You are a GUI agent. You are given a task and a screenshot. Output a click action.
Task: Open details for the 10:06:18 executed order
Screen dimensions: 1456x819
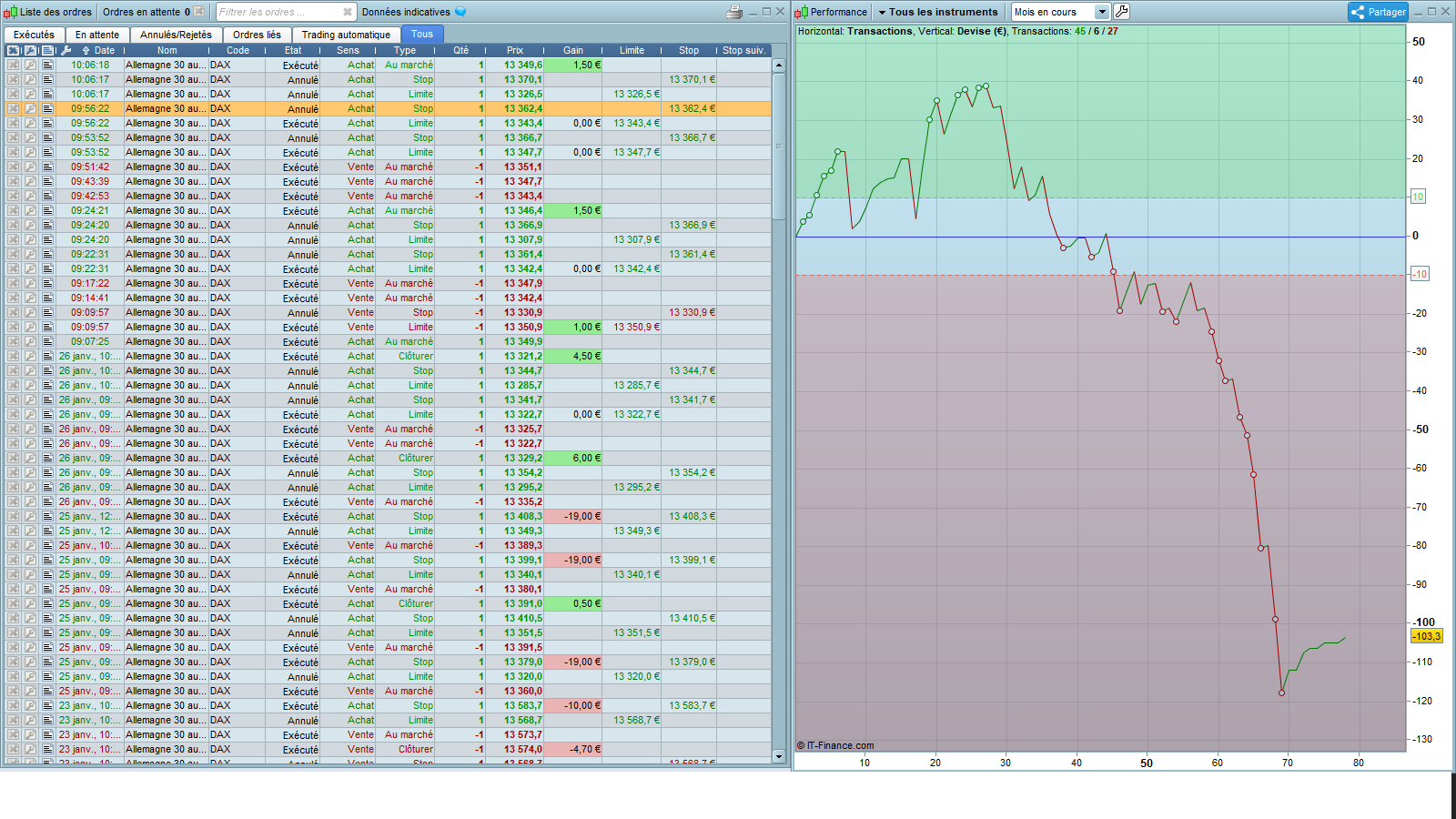coord(47,65)
